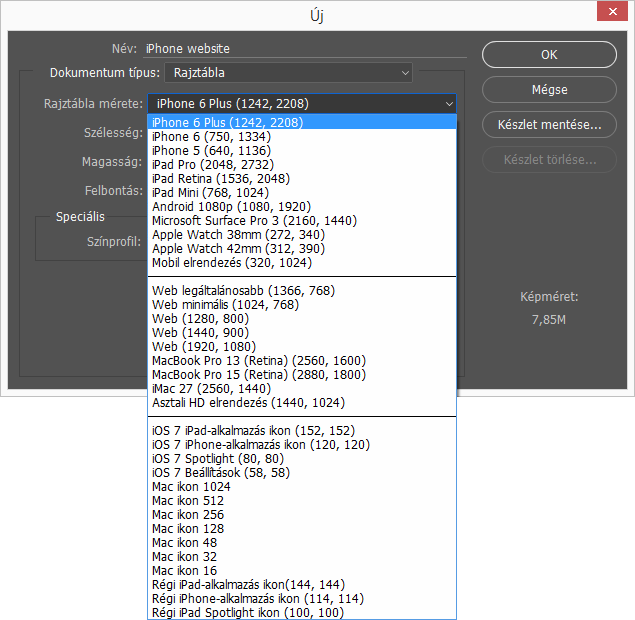Choose Mac ikon 128 preset

click(302, 529)
